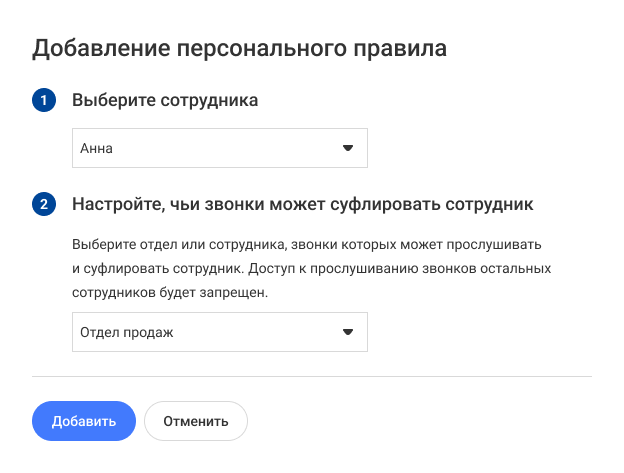Click the arrow icon in the Отдел продаж field

coord(348,332)
